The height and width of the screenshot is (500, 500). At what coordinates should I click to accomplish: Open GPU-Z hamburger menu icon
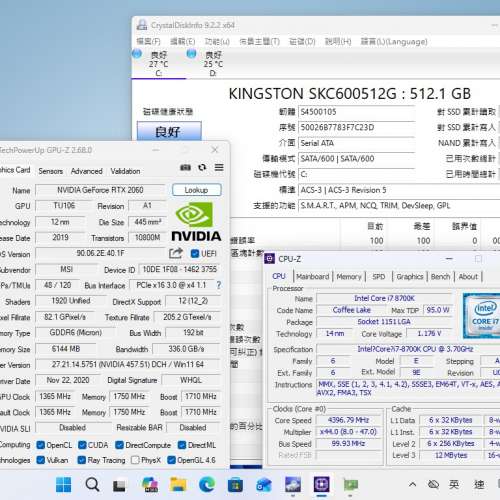click(x=219, y=167)
